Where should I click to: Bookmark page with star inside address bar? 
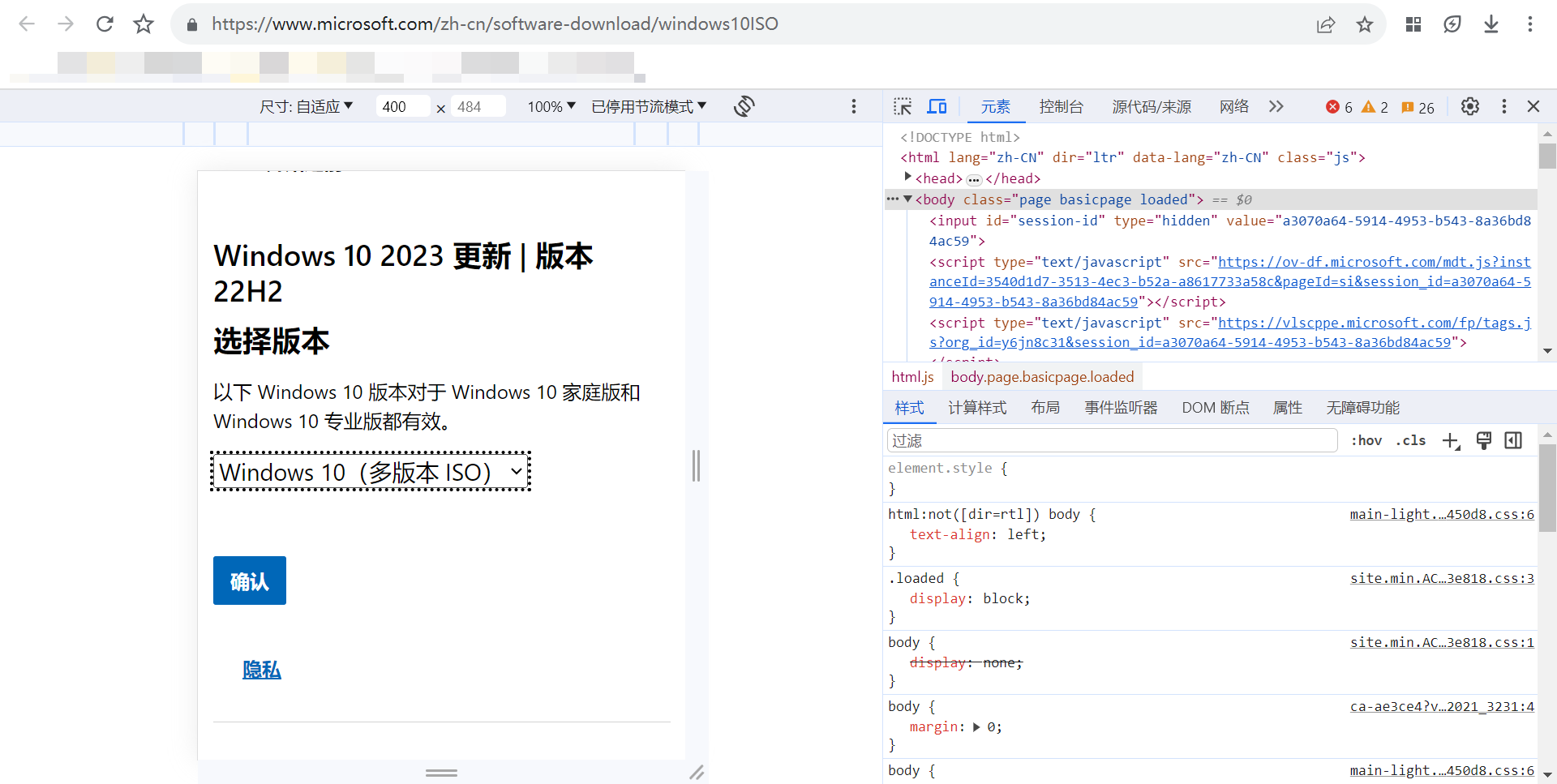pyautogui.click(x=1365, y=24)
